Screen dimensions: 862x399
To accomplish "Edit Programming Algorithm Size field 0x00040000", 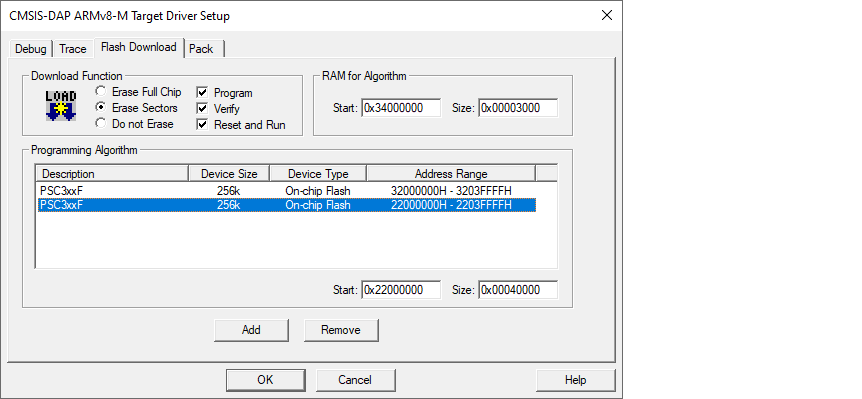I will (518, 290).
